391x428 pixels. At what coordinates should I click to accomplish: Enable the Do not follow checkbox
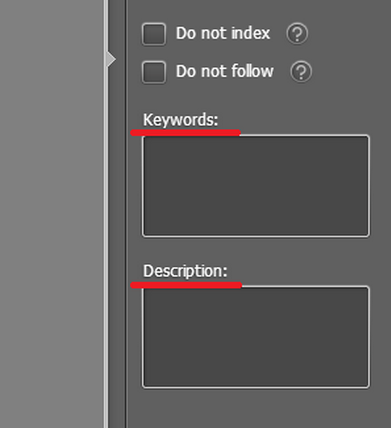[x=154, y=72]
